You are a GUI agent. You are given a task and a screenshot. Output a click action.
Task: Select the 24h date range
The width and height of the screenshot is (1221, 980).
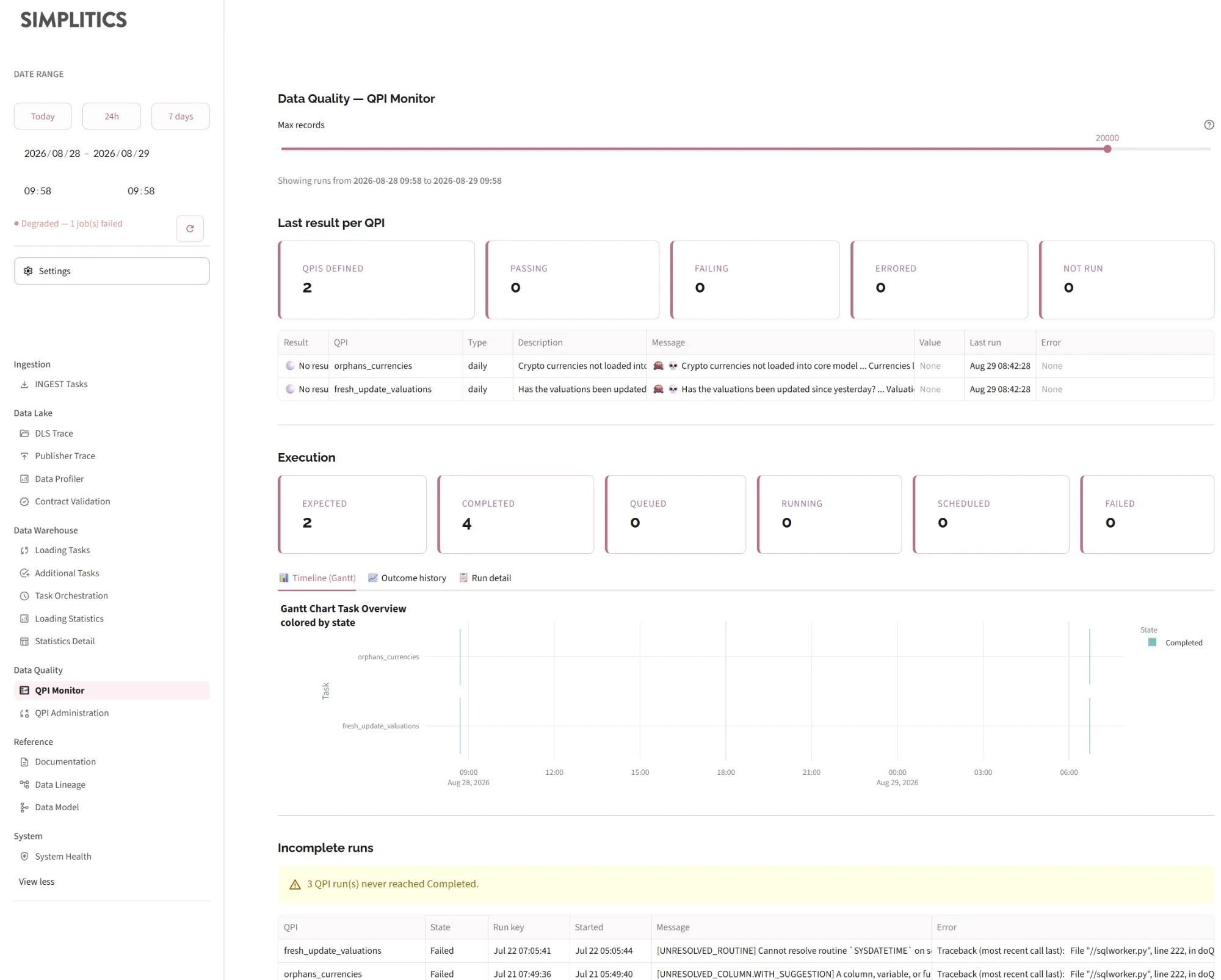tap(112, 116)
